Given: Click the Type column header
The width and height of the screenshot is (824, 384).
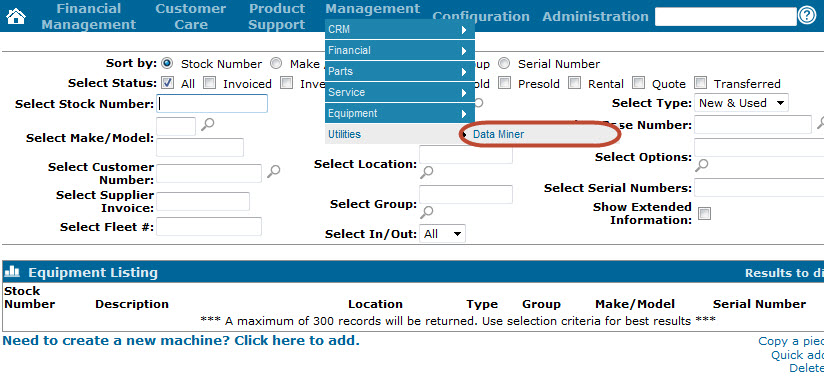Looking at the screenshot, I should tap(482, 304).
